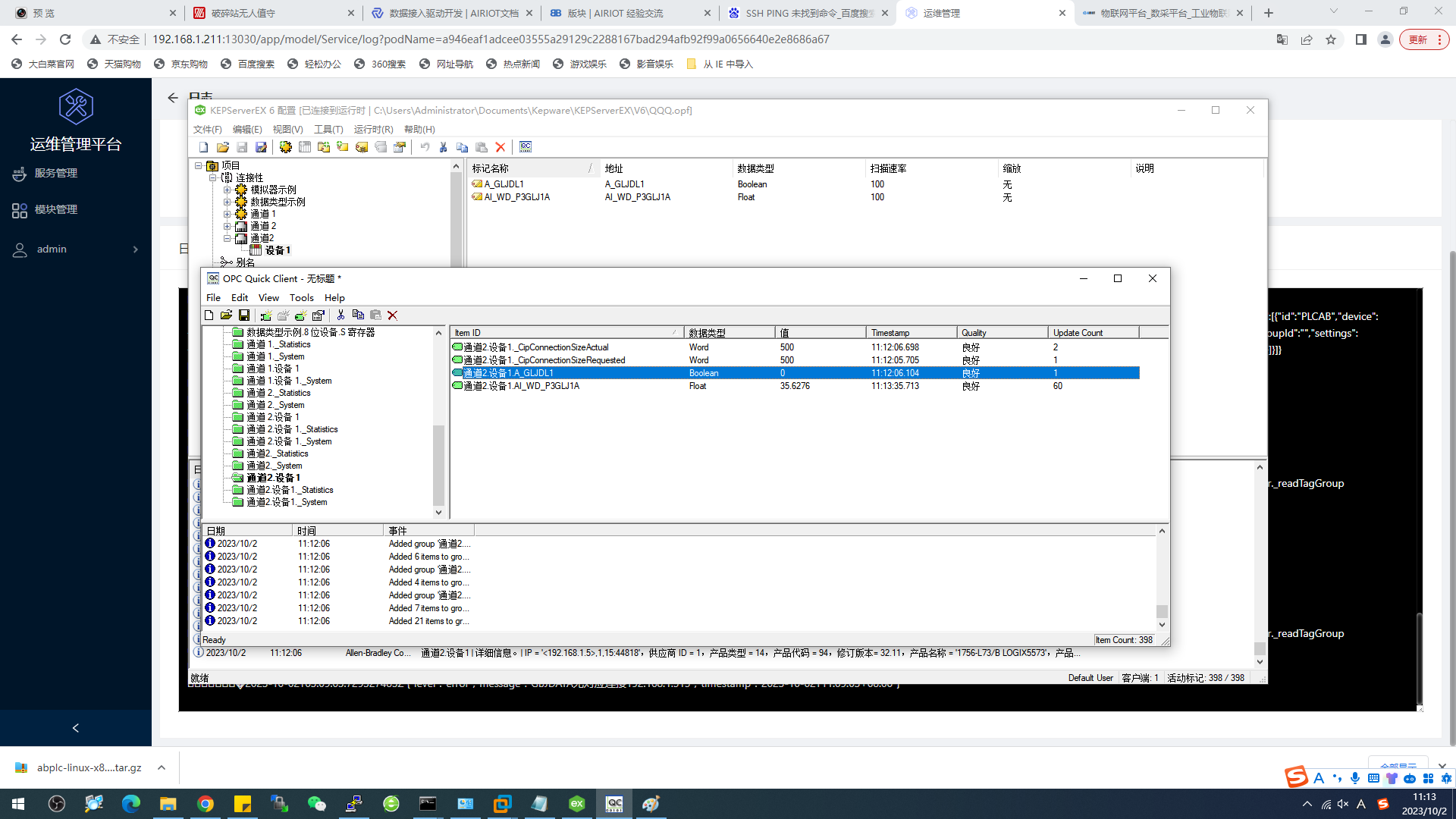Screen dimensions: 1456x819
Task: Open View menu in OPC Quick Client
Action: [268, 298]
